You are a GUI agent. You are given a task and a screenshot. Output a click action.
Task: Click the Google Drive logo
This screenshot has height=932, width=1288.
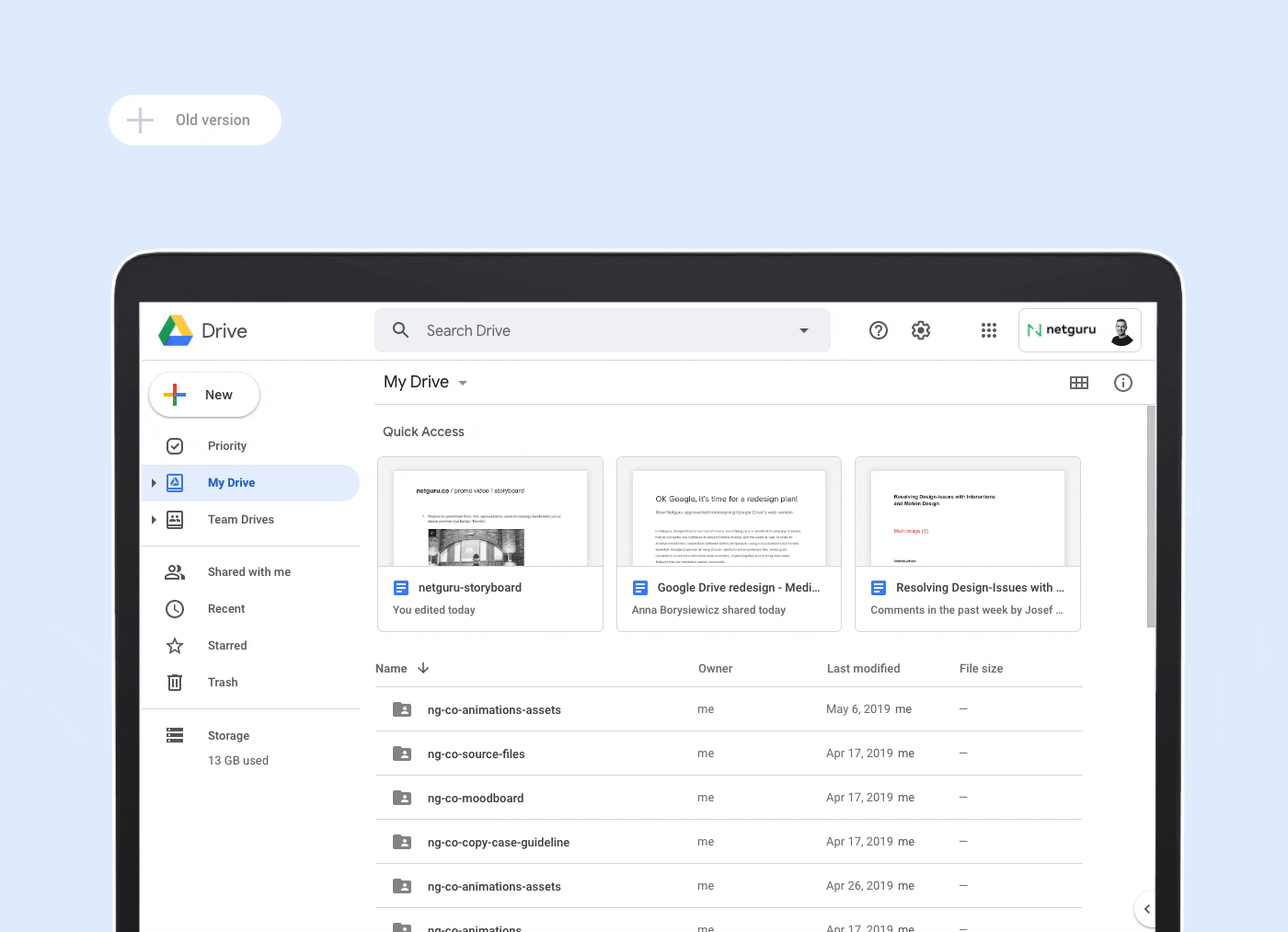point(176,330)
